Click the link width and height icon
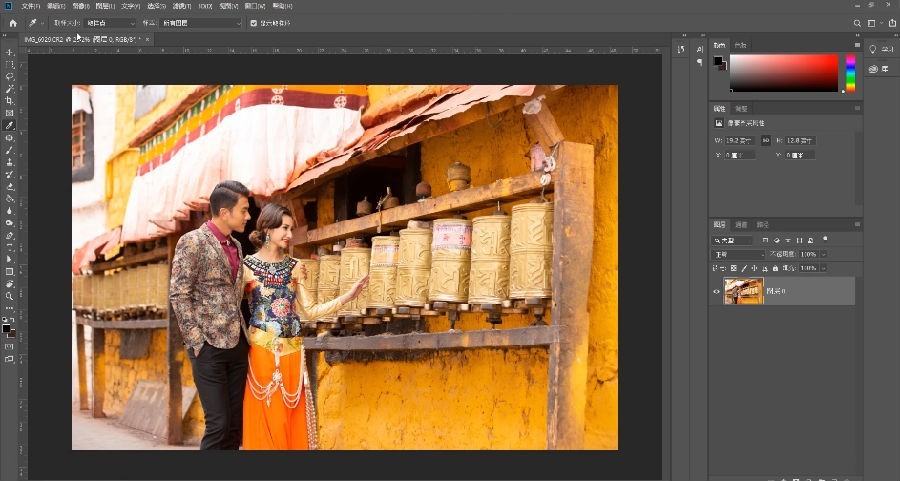This screenshot has height=481, width=900. [x=766, y=140]
